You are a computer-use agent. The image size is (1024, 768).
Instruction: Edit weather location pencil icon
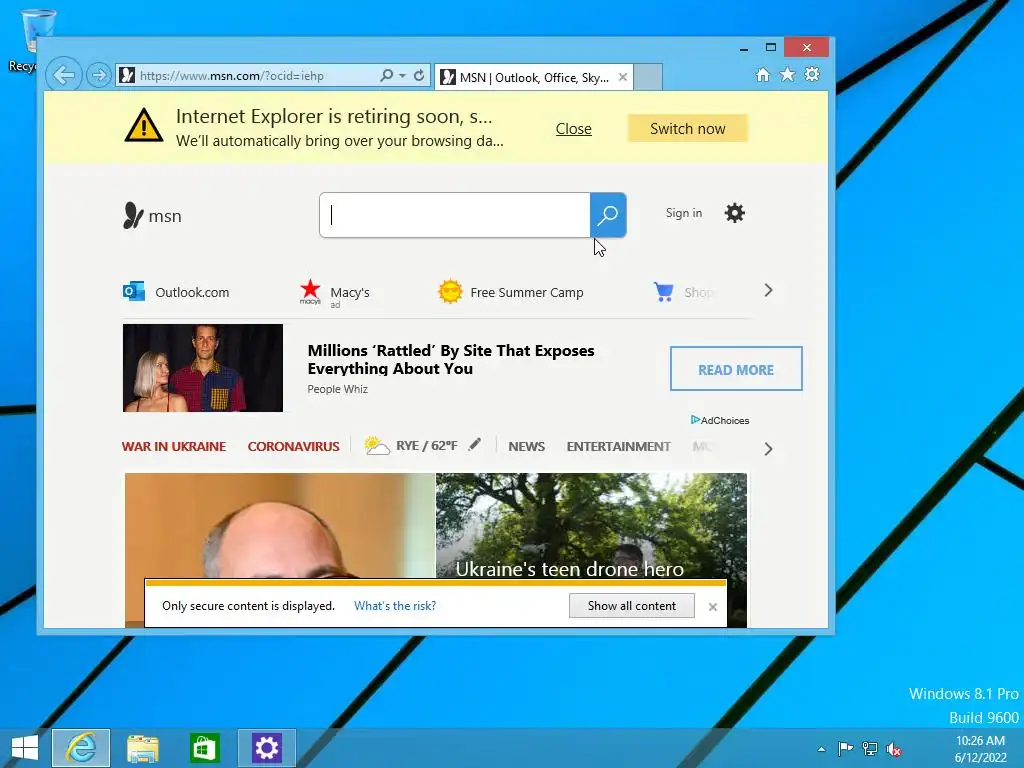click(475, 445)
